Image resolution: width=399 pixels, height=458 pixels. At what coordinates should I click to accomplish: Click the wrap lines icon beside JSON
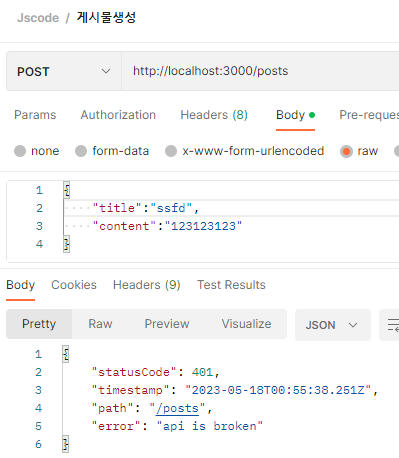pyautogui.click(x=391, y=325)
